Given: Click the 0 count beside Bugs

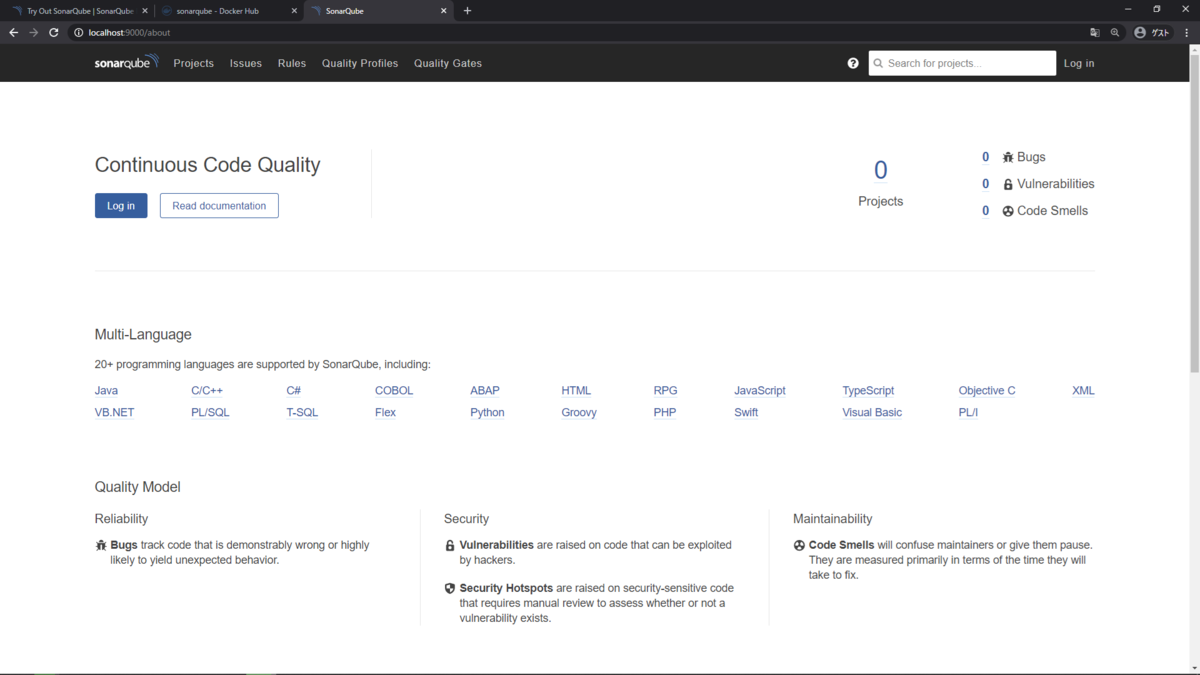Looking at the screenshot, I should click(985, 157).
